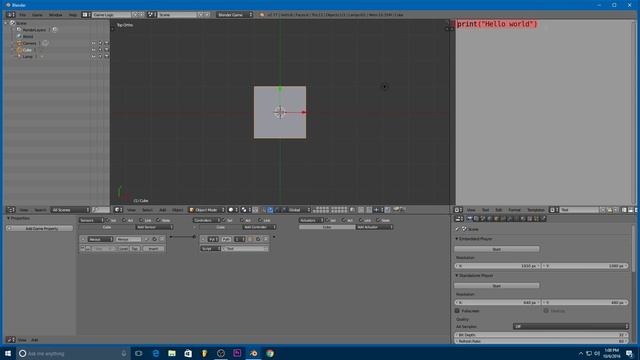The width and height of the screenshot is (640, 360).
Task: Open the Physics properties tab
Action: [x=542, y=219]
